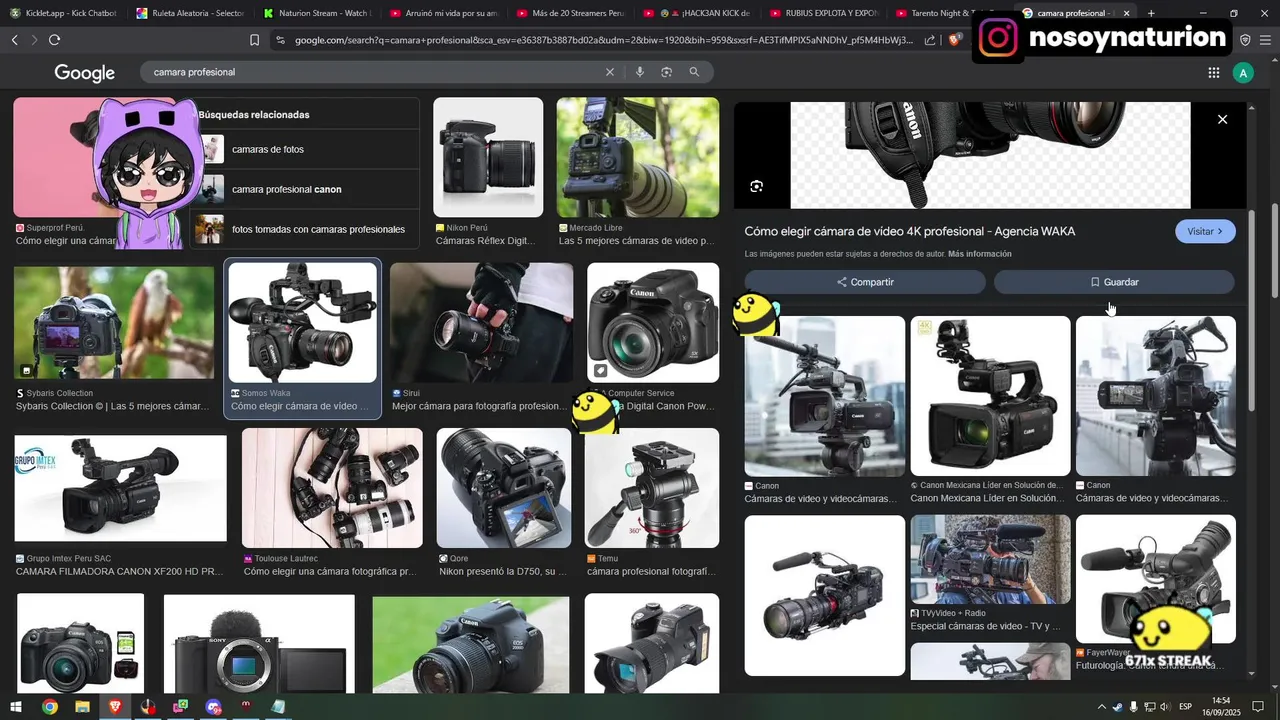Go back to the previous page
This screenshot has height=720, width=1280.
(x=14, y=40)
